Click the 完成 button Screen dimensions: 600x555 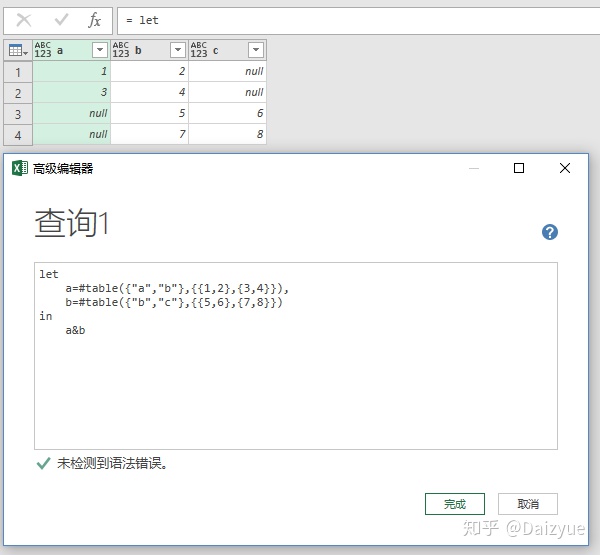(455, 504)
